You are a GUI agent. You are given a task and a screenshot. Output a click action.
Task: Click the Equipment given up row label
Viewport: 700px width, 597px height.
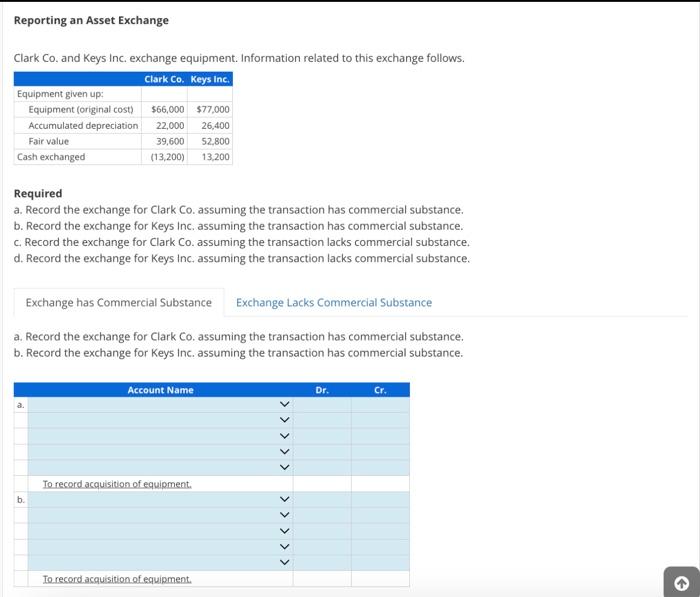(x=60, y=94)
